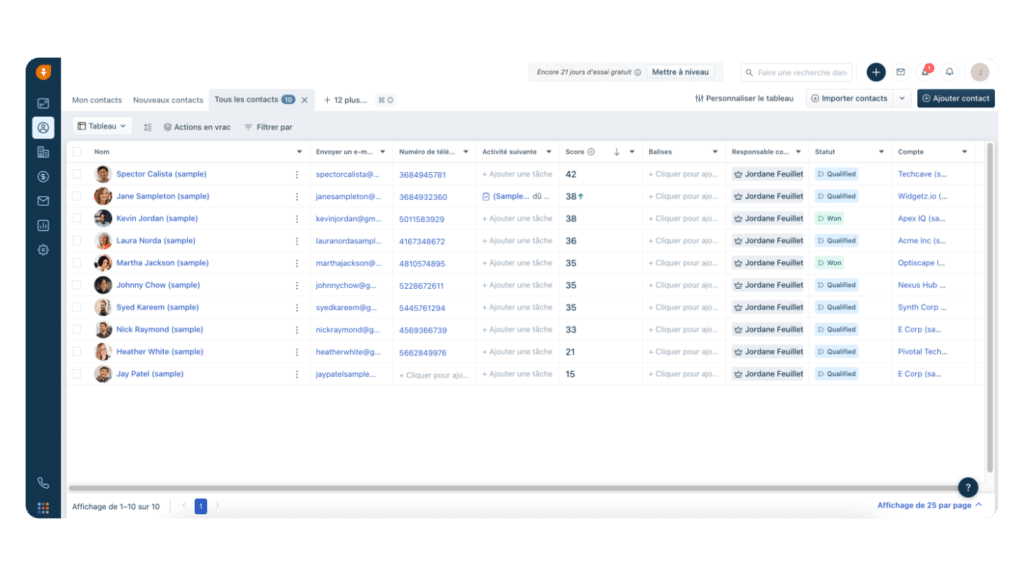Open the phone dialer icon in the sidebar

[42, 482]
